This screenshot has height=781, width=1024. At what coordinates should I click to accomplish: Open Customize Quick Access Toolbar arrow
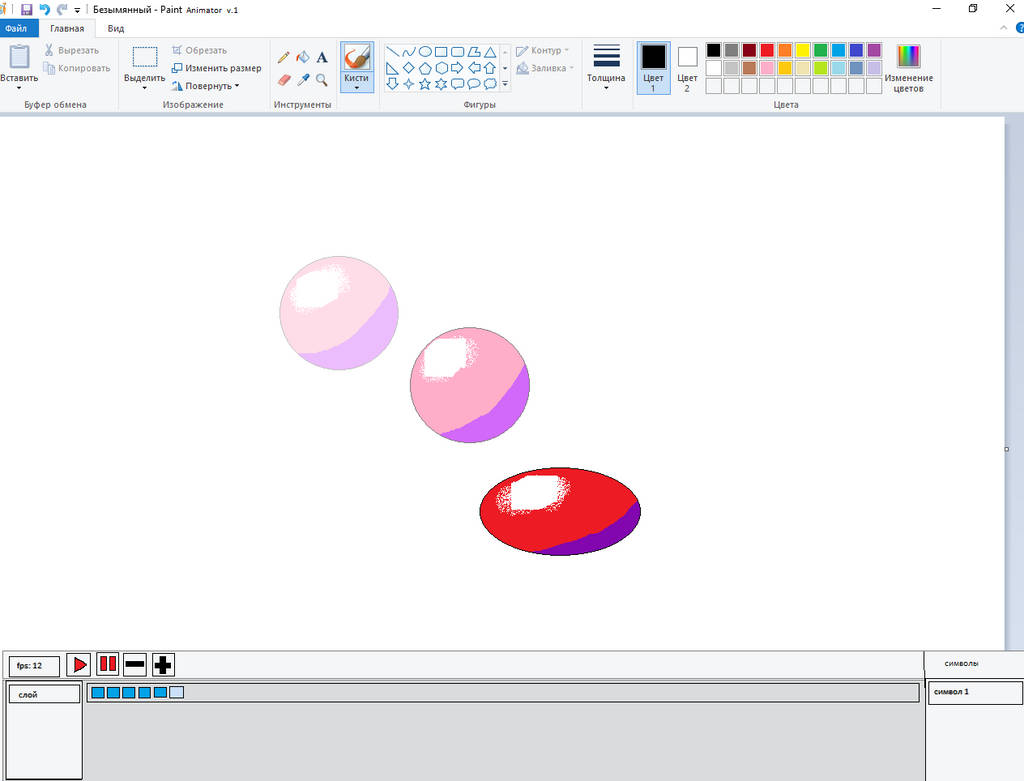click(x=77, y=10)
